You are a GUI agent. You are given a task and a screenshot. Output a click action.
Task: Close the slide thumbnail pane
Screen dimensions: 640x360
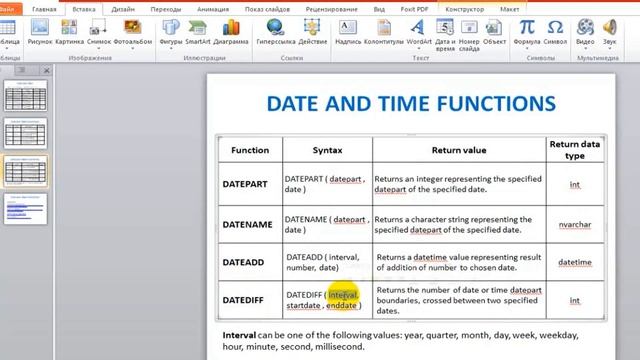[47, 70]
